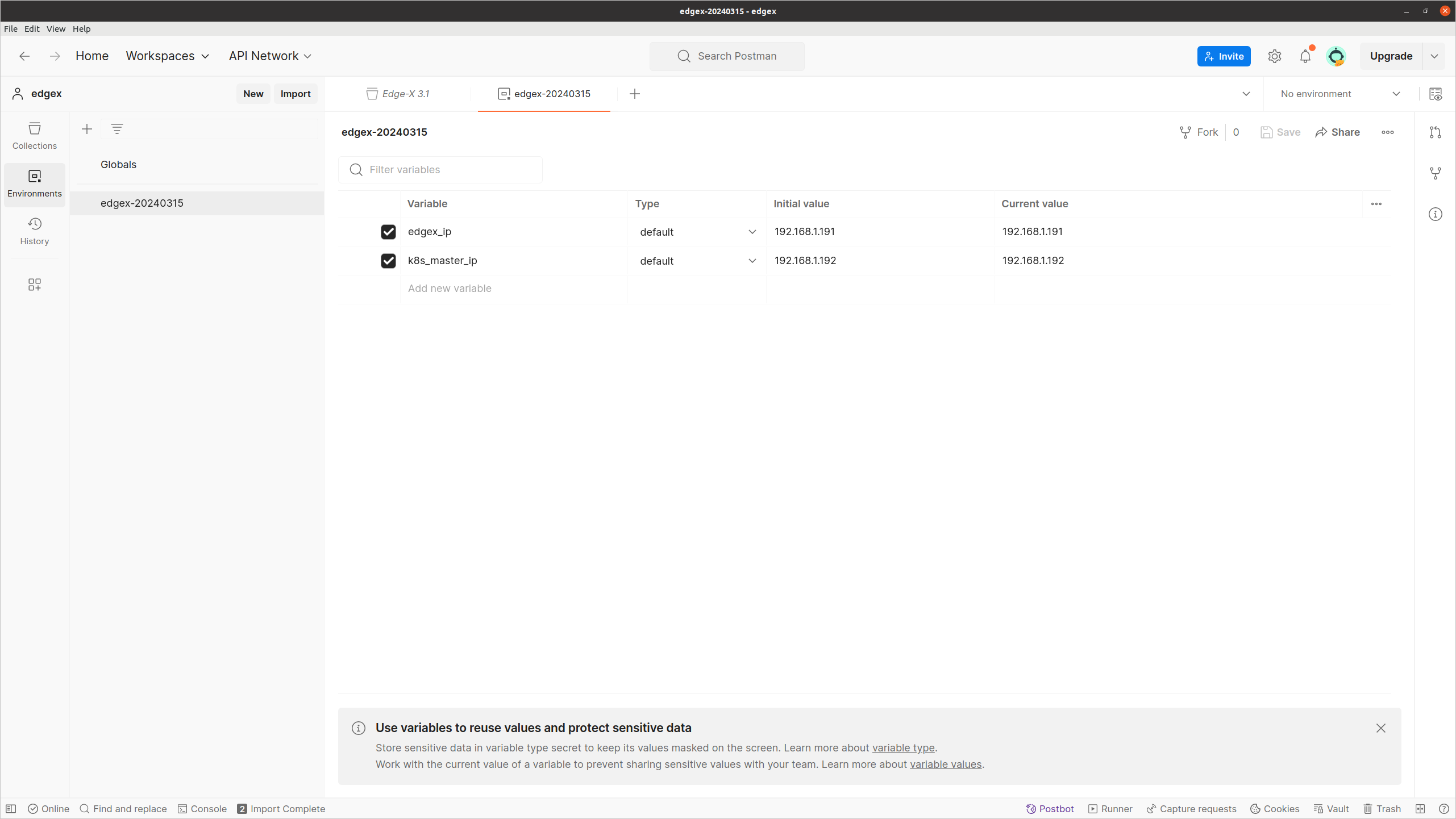Open the configure workspace sidebar icon

(x=35, y=284)
